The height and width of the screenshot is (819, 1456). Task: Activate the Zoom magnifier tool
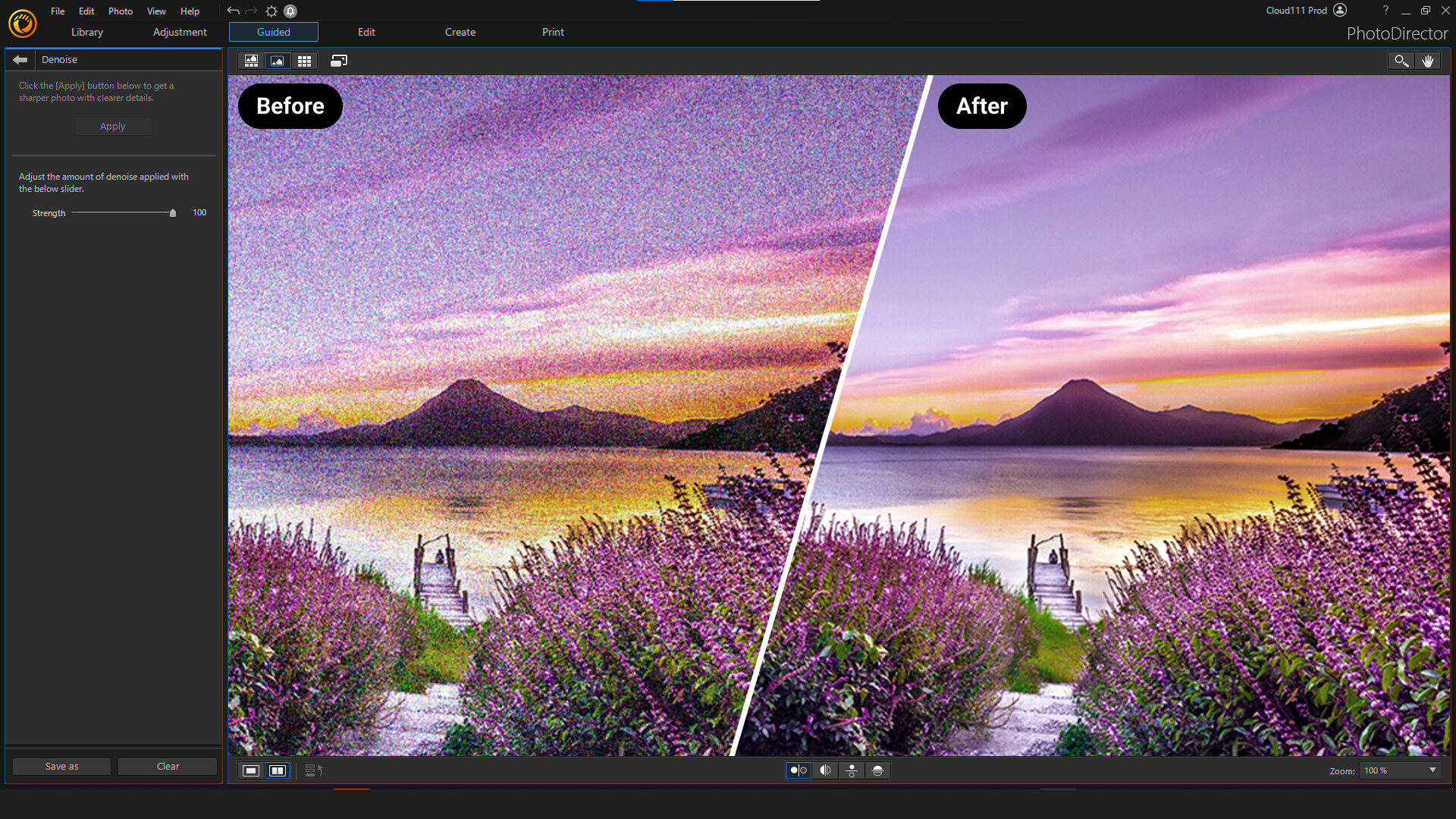point(1400,61)
